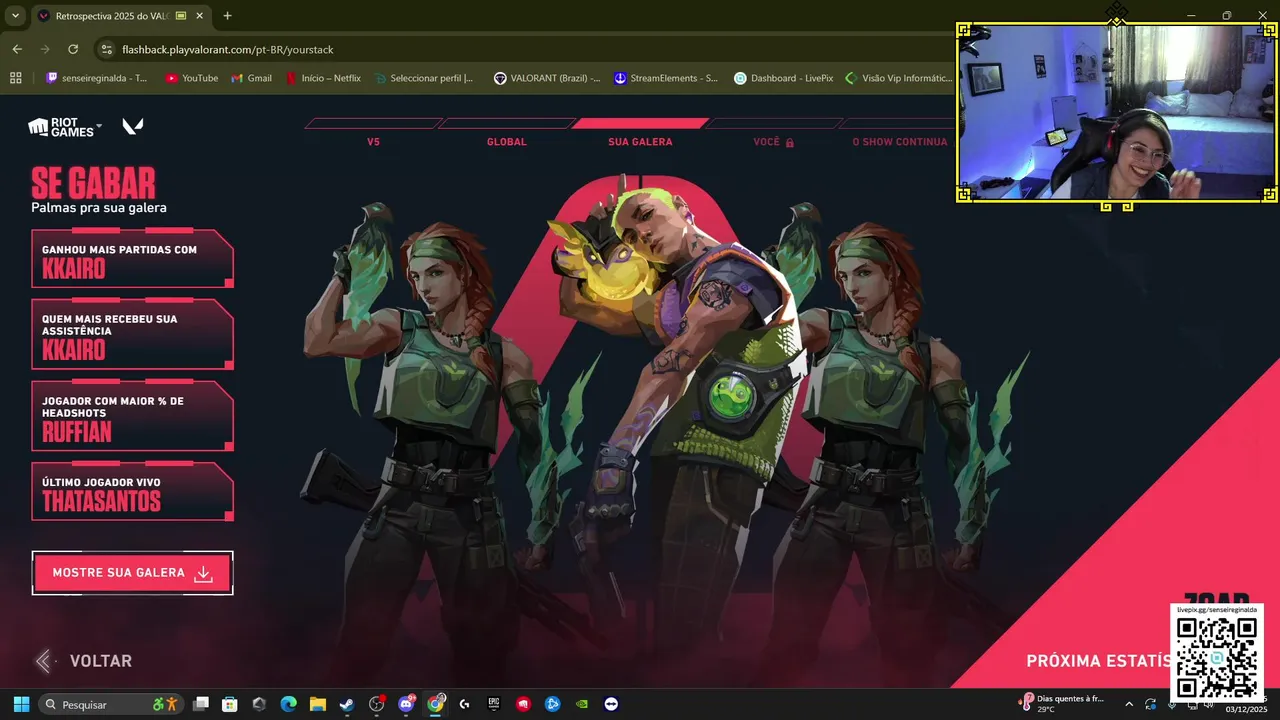Select the Sua Galera tab
Screen dimensions: 1280x720
pos(640,142)
